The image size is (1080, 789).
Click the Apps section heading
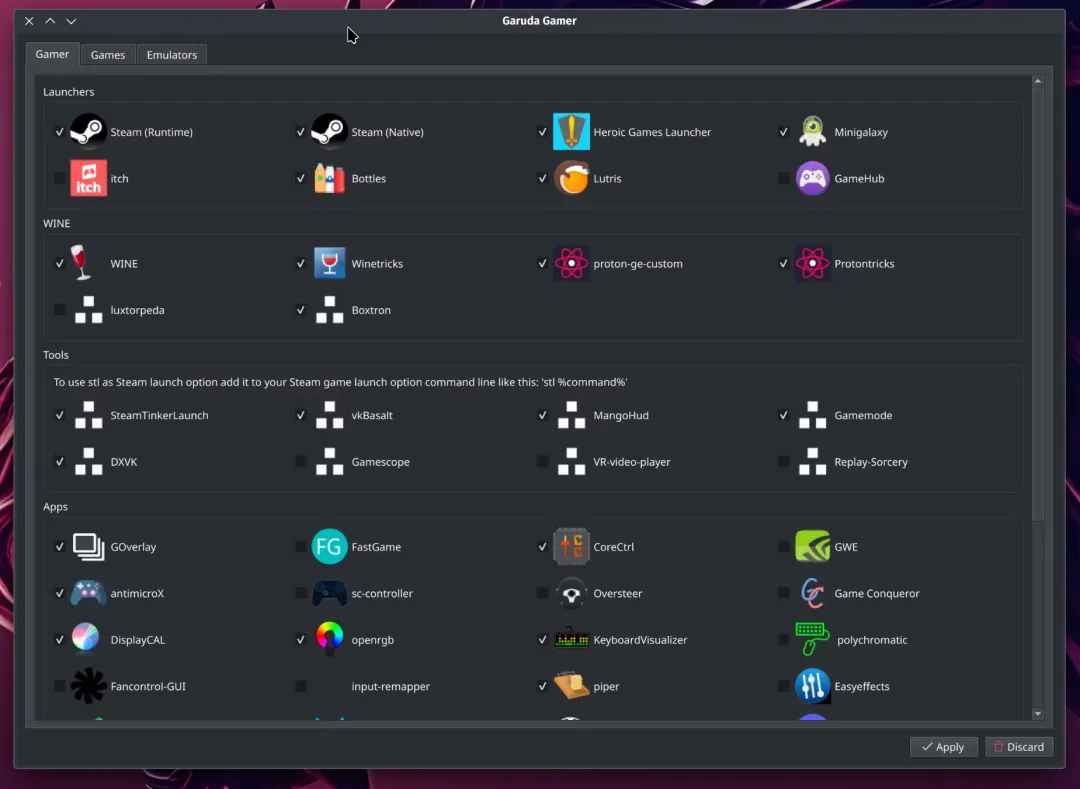pyautogui.click(x=55, y=506)
